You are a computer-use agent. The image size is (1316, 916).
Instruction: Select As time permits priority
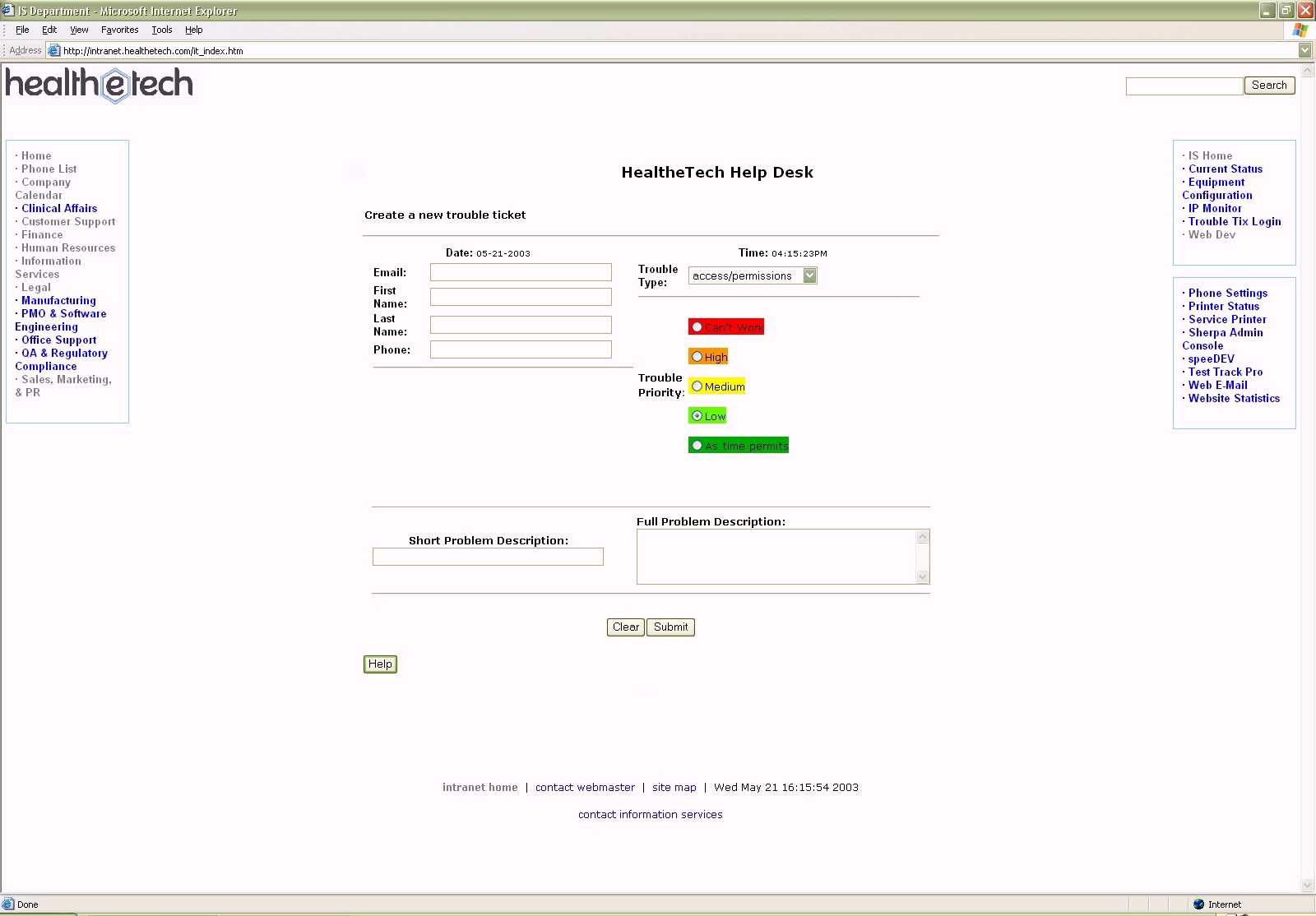click(x=697, y=446)
